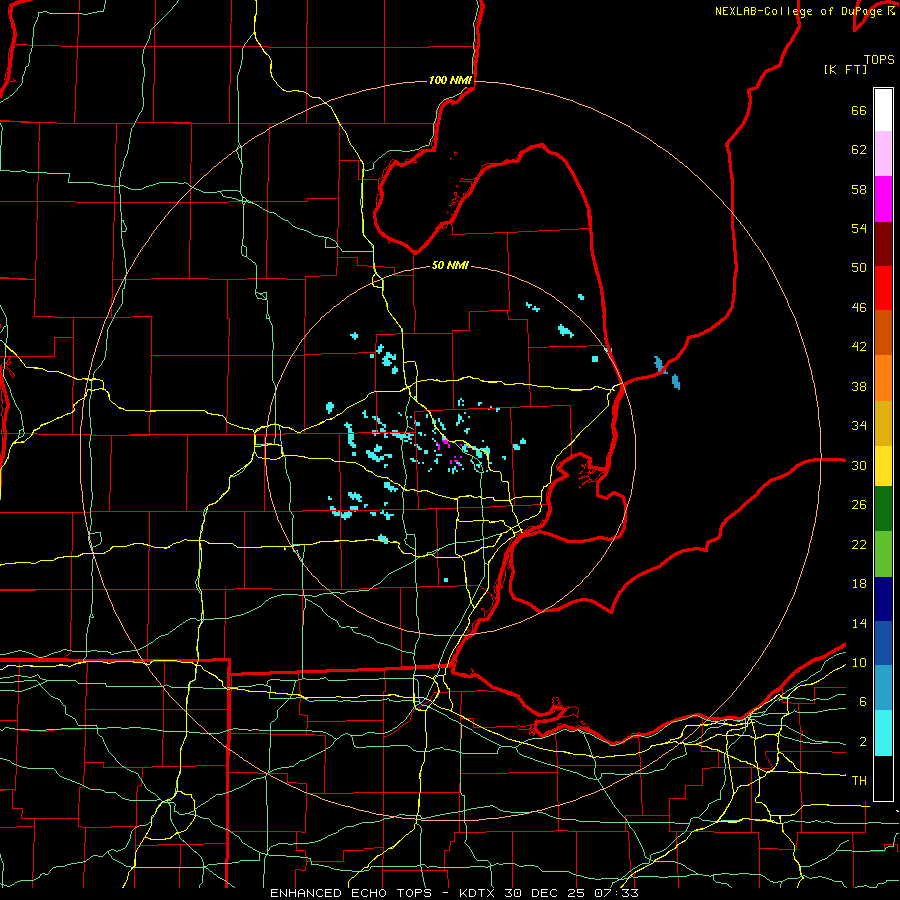Viewport: 900px width, 900px height.
Task: Click the light blue 6-10 legend swatch
Action: point(883,688)
